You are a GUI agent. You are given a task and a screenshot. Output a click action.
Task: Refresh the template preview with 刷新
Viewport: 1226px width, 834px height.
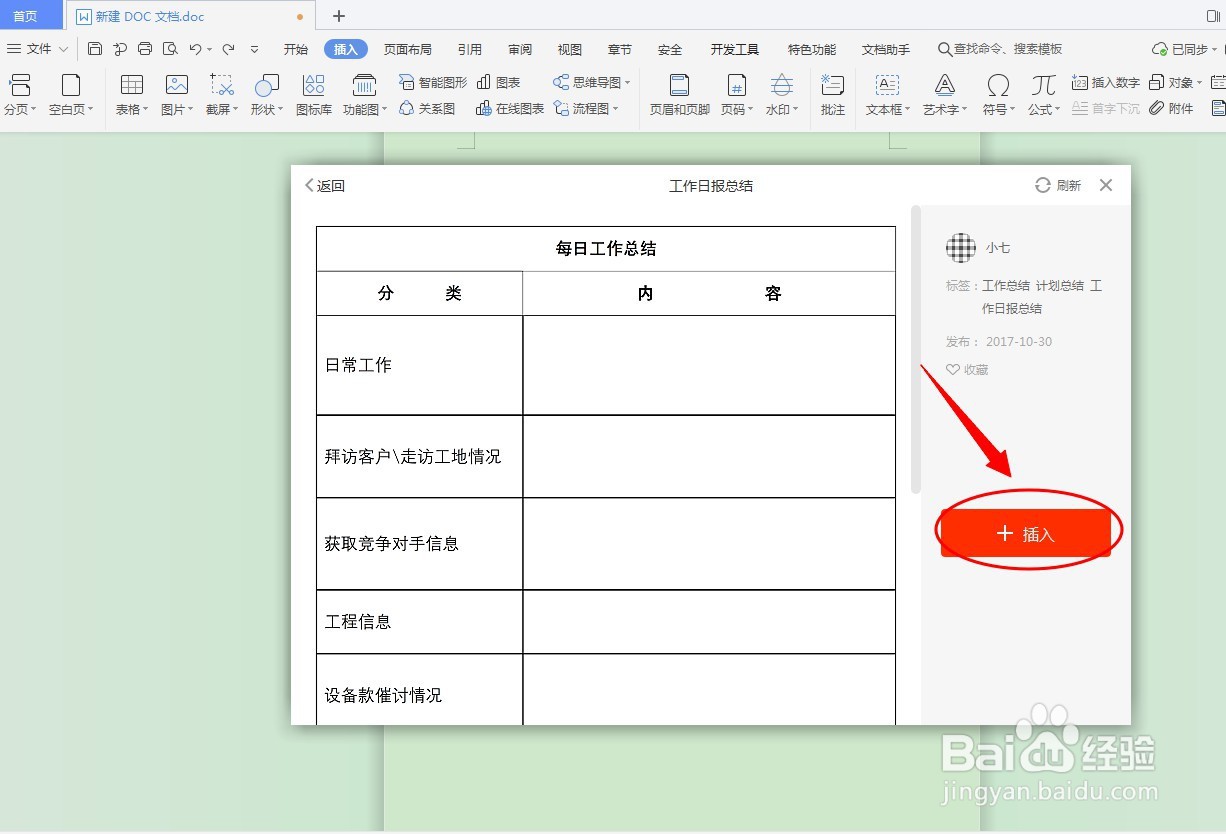coord(1058,185)
